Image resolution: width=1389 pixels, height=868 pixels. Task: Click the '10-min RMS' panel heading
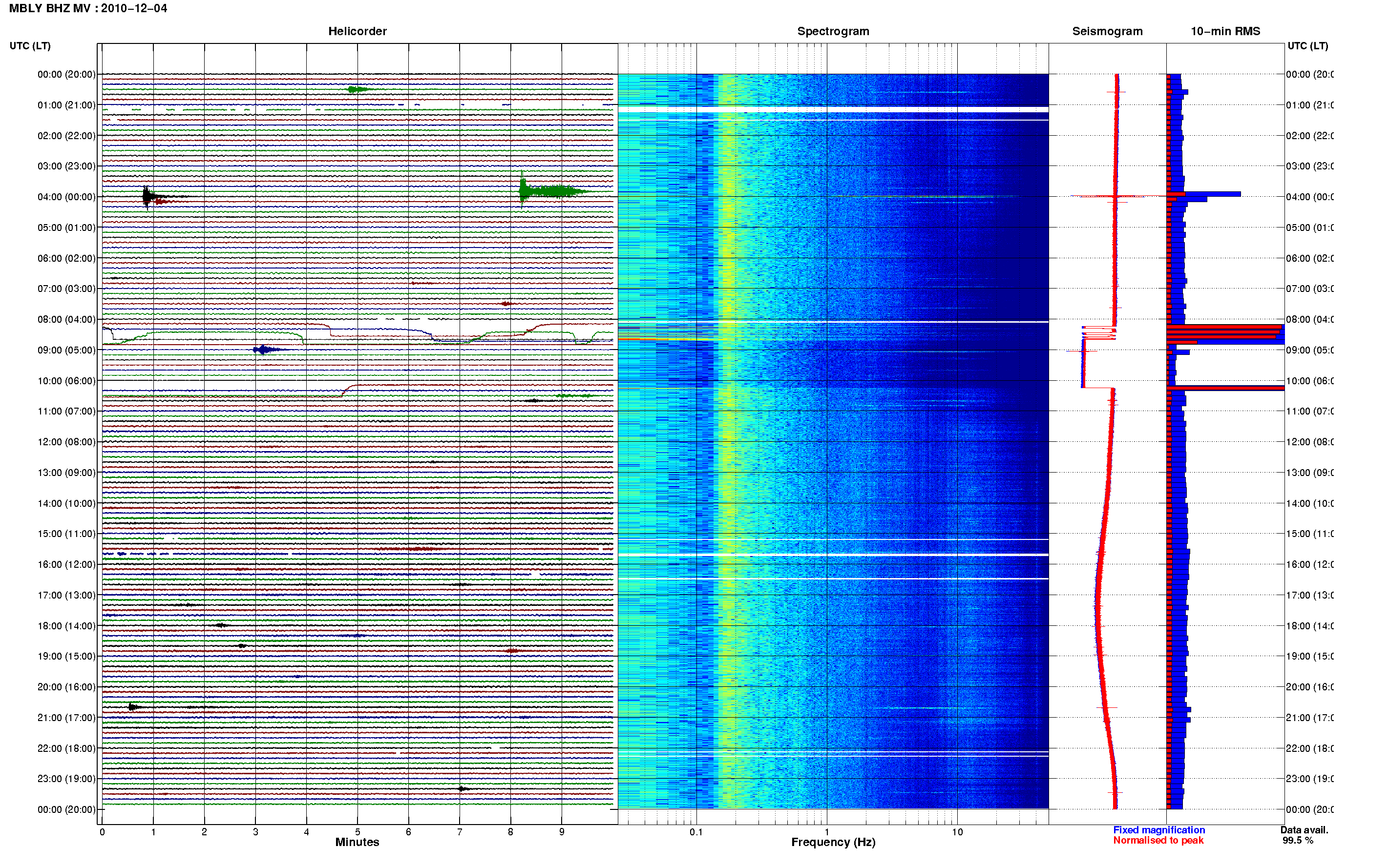coord(1225,32)
